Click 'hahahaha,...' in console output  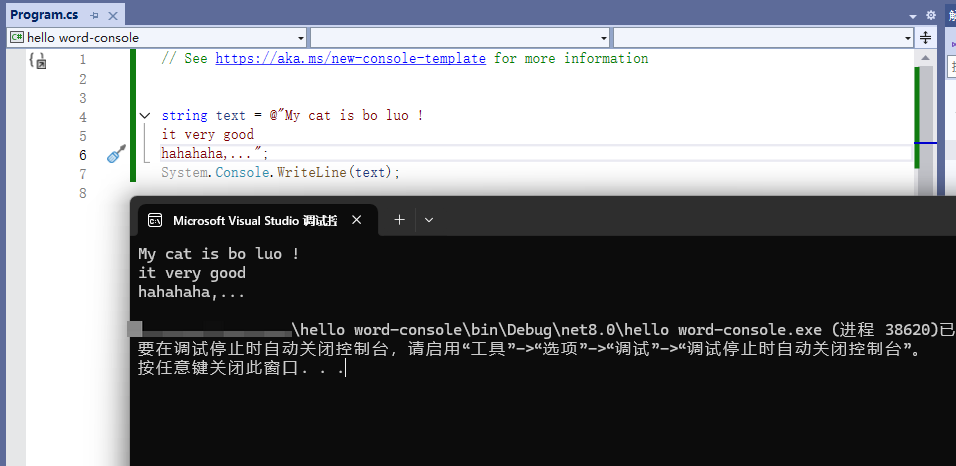point(191,292)
